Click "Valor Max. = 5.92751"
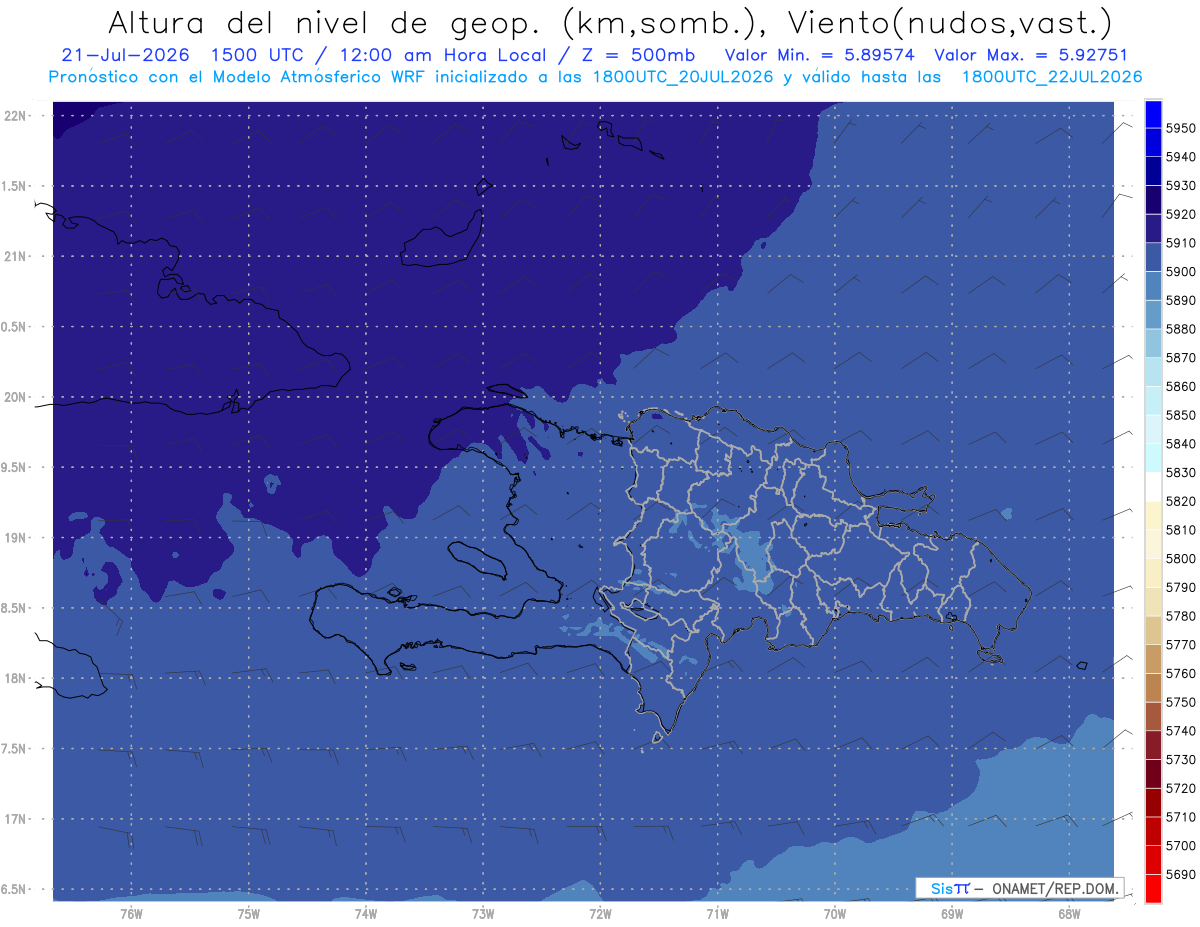This screenshot has width=1200, height=927. (1030, 55)
